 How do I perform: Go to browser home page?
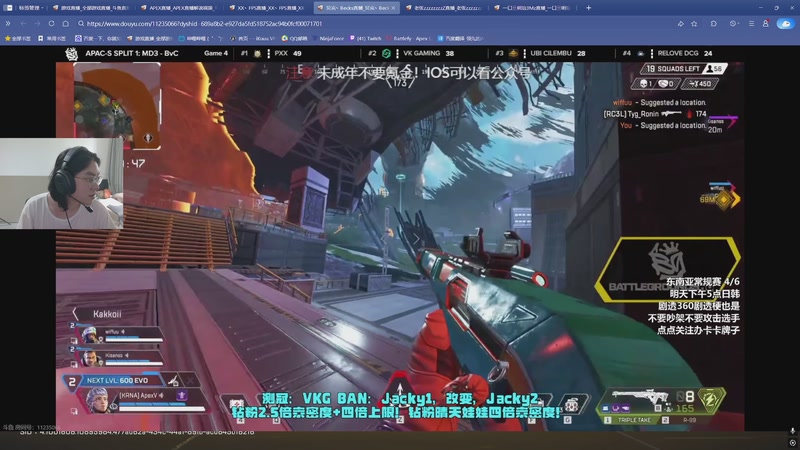tap(66, 23)
